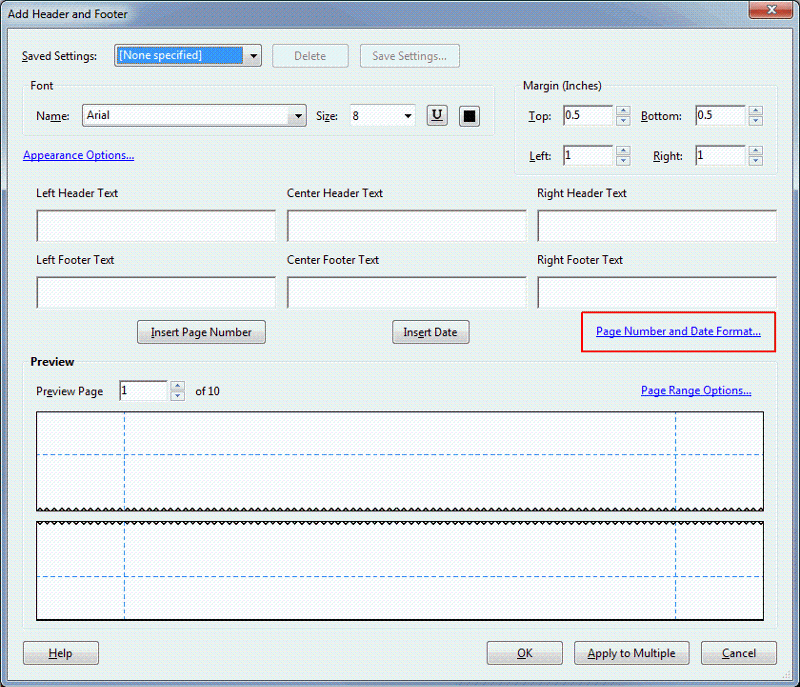Increase the Left margin value
This screenshot has height=687, width=800.
coord(623,150)
